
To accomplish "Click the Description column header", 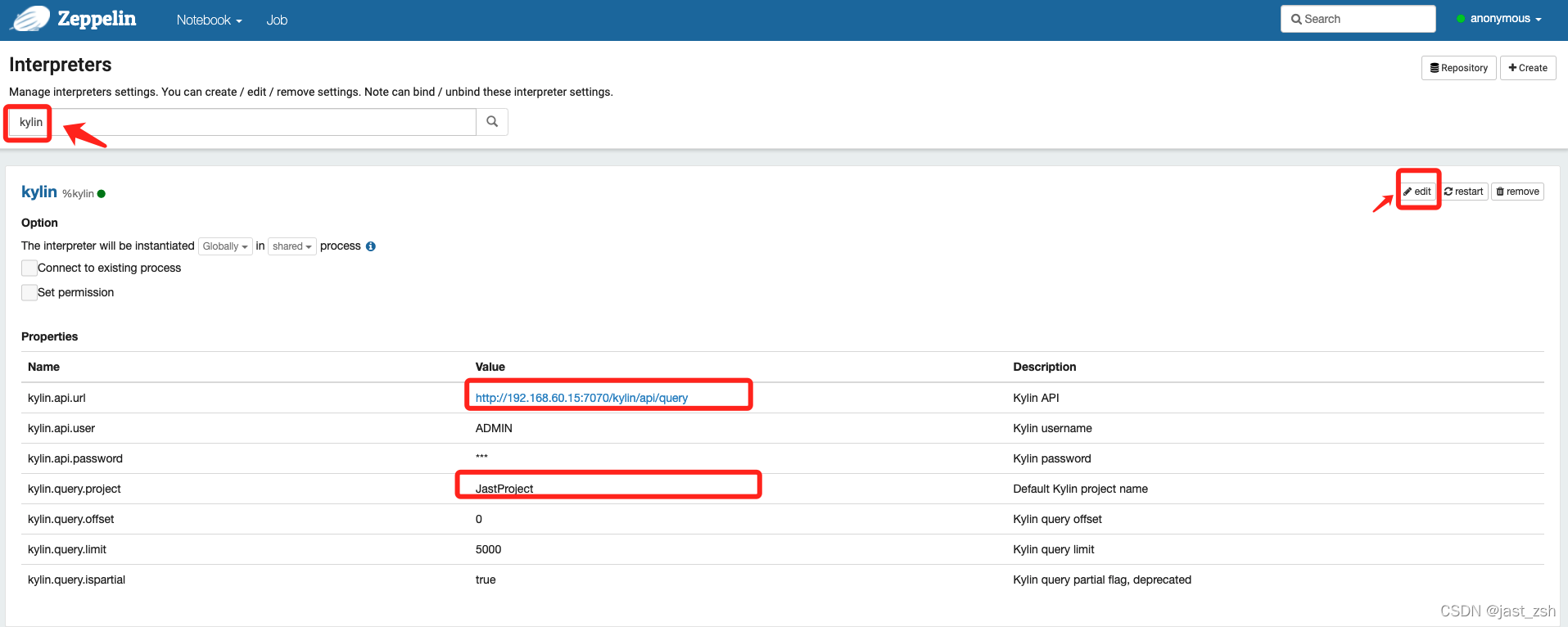I will [1045, 367].
